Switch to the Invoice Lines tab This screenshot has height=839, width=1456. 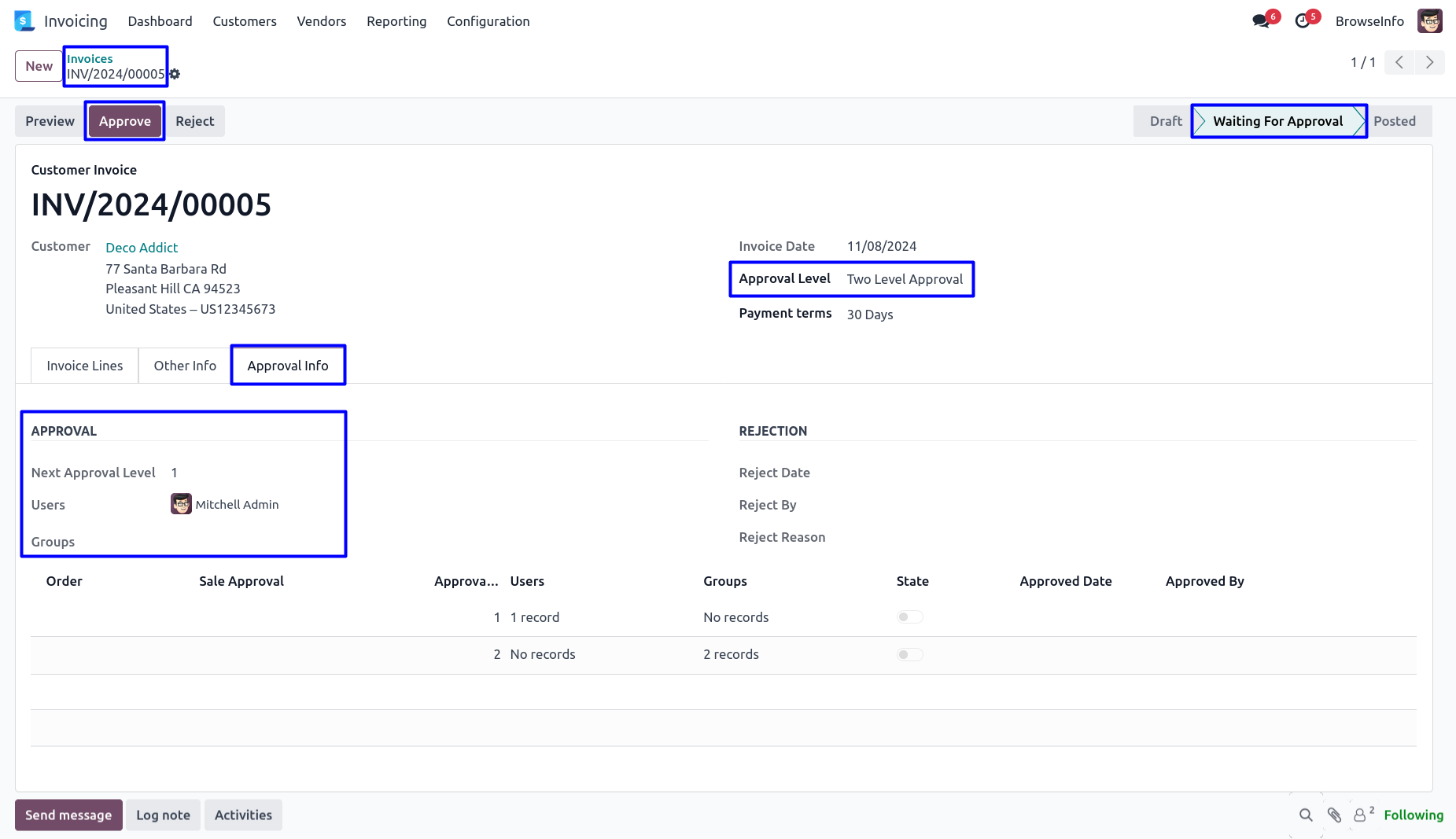[x=85, y=366]
